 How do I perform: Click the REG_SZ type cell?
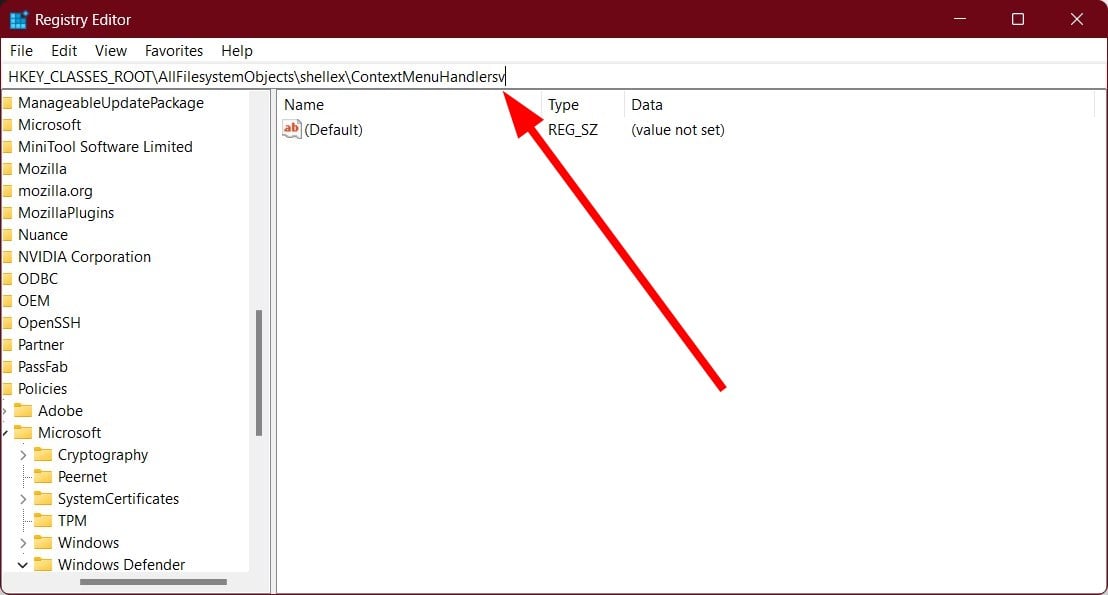(572, 130)
